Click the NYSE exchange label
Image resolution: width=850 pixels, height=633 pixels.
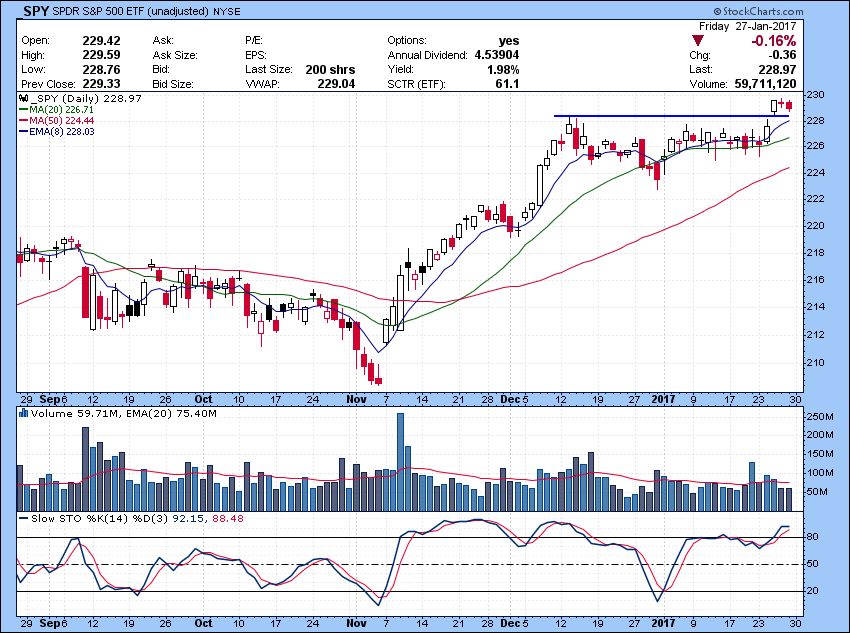227,11
